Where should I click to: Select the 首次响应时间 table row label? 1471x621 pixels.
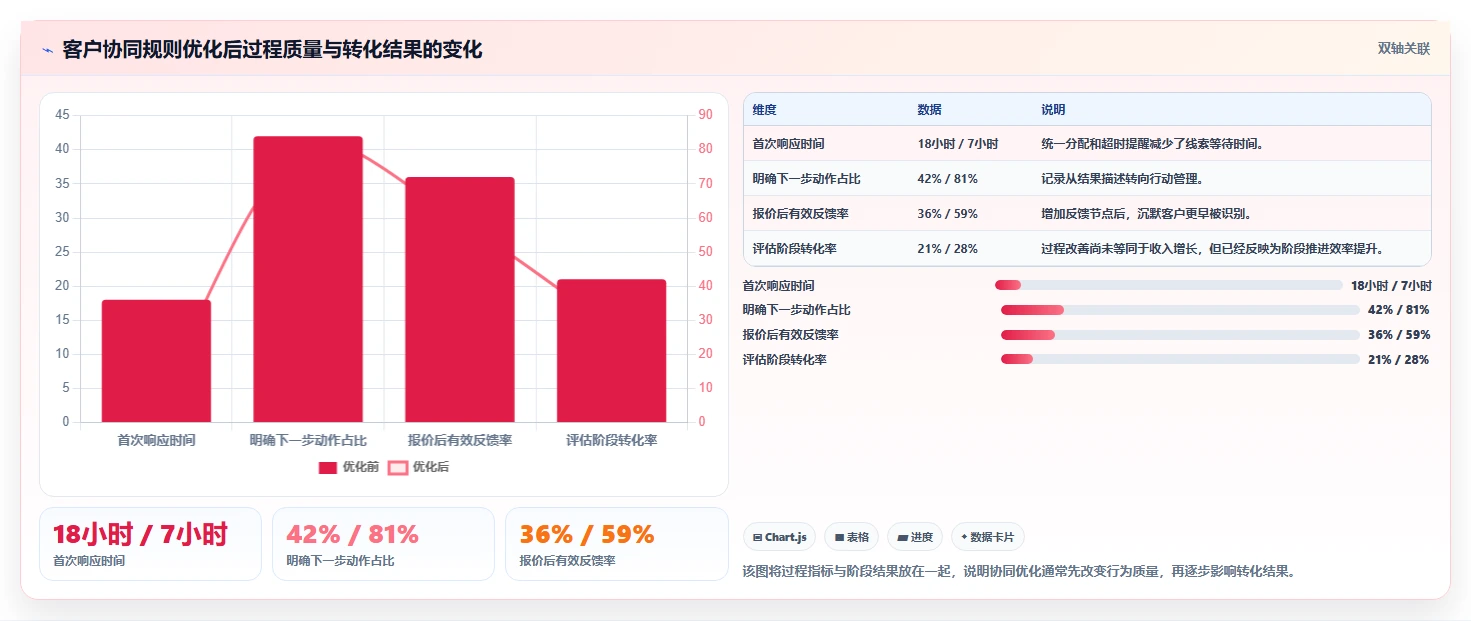click(x=788, y=144)
